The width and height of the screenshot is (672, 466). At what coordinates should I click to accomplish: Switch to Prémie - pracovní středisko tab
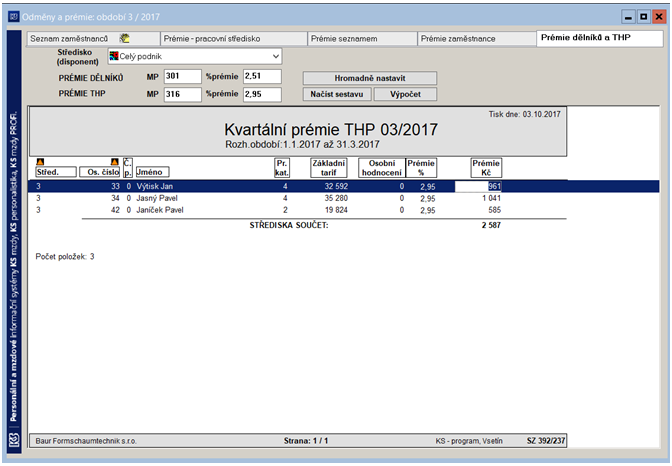[234, 39]
